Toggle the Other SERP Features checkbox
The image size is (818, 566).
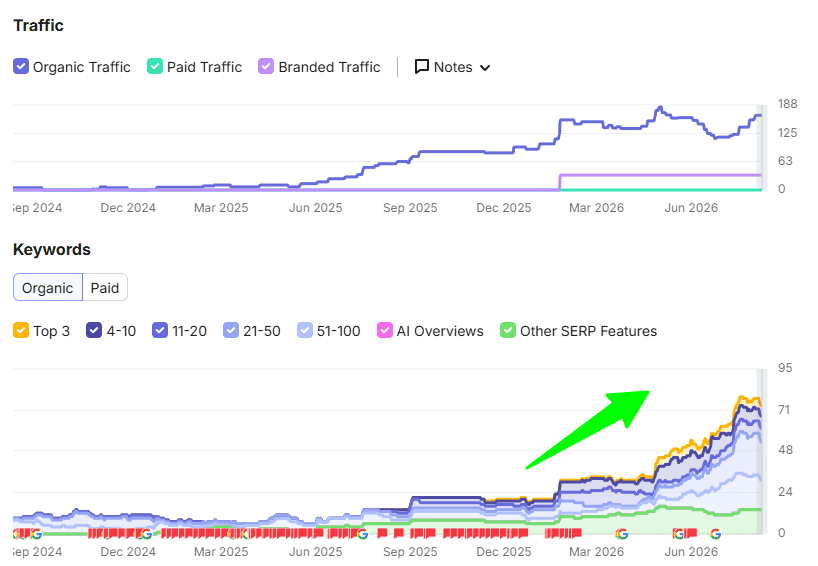pos(508,331)
